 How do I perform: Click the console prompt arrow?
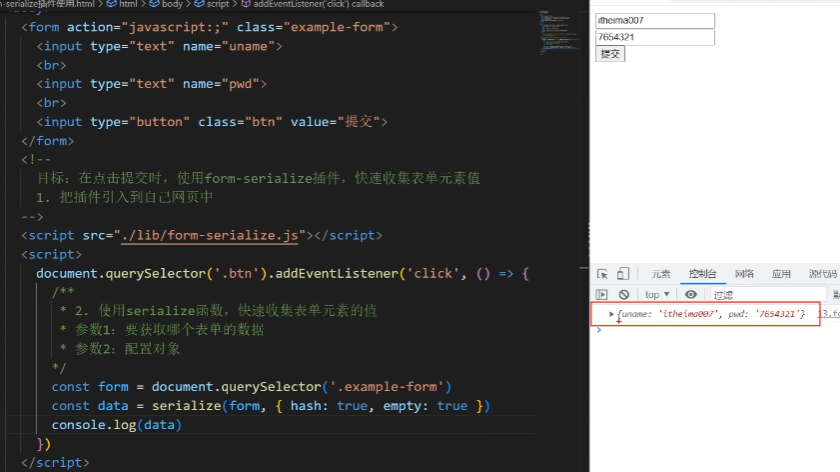click(x=599, y=330)
